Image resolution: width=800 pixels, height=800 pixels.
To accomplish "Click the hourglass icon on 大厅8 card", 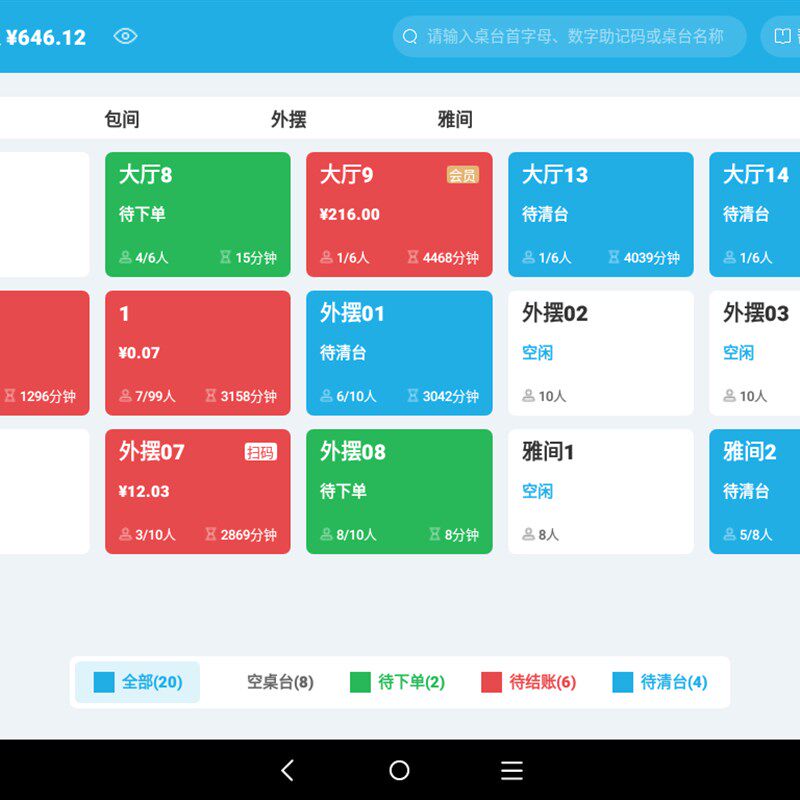I will (225, 257).
